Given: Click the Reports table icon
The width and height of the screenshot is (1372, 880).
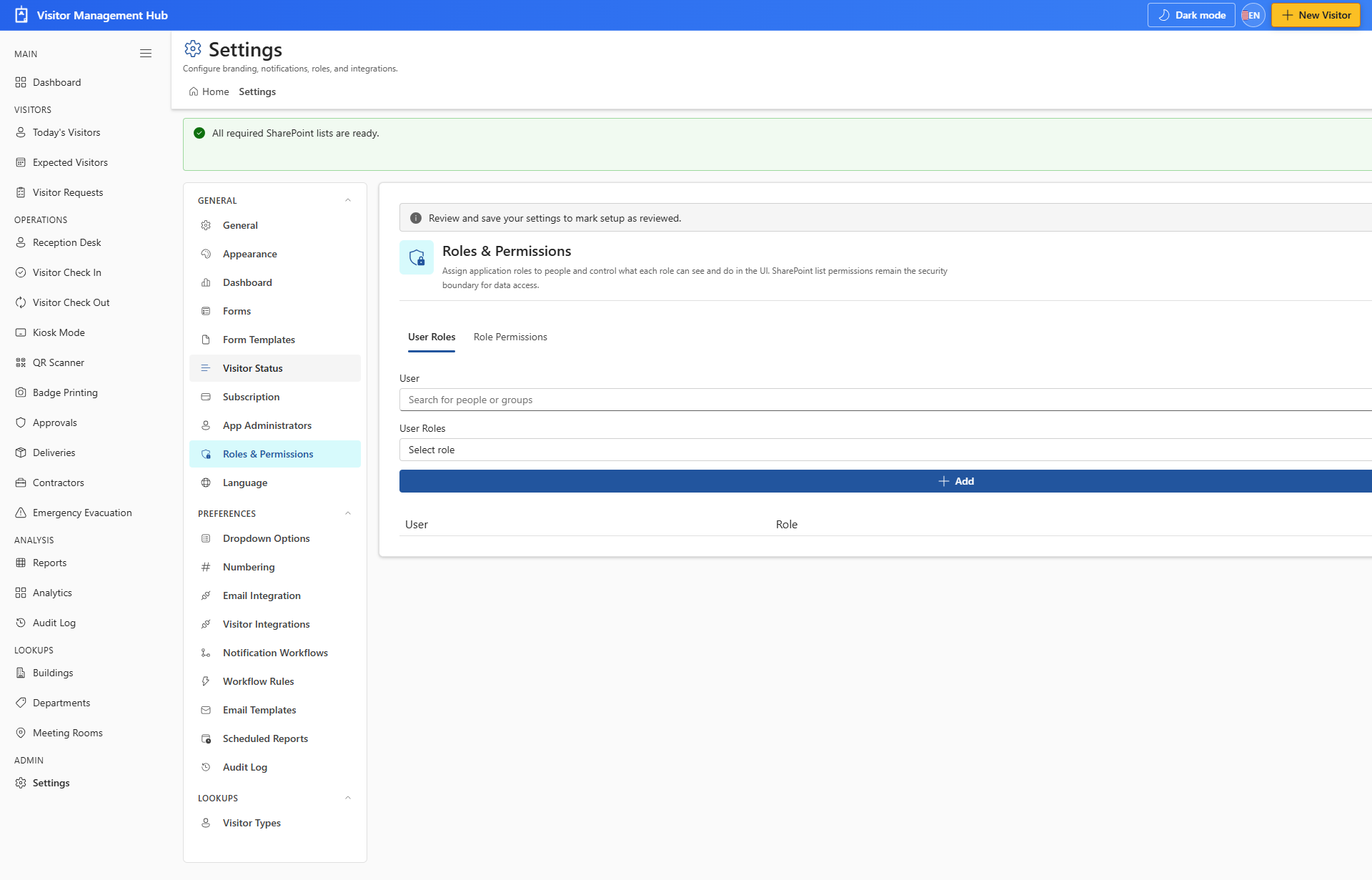Looking at the screenshot, I should [x=21, y=563].
